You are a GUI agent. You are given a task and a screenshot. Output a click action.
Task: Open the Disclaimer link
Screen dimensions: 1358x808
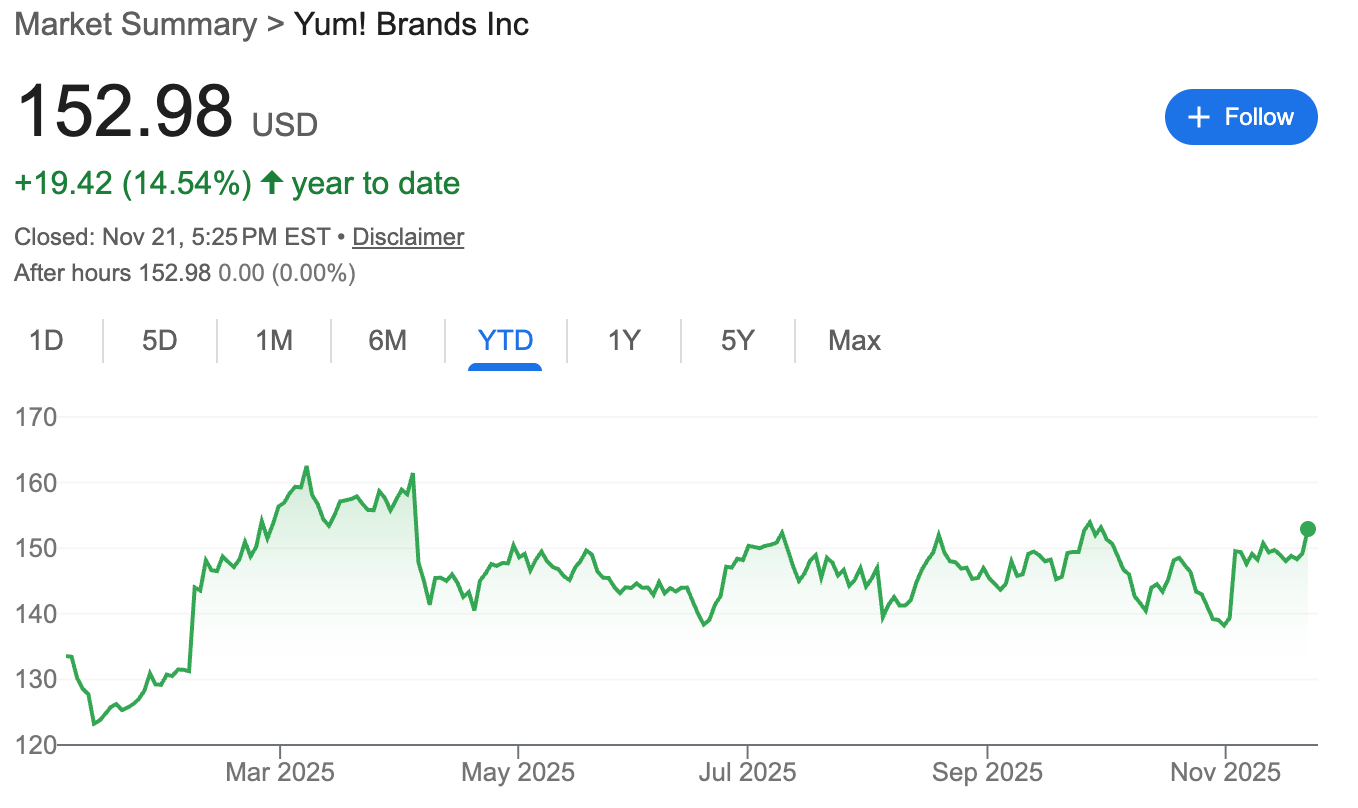pyautogui.click(x=408, y=237)
